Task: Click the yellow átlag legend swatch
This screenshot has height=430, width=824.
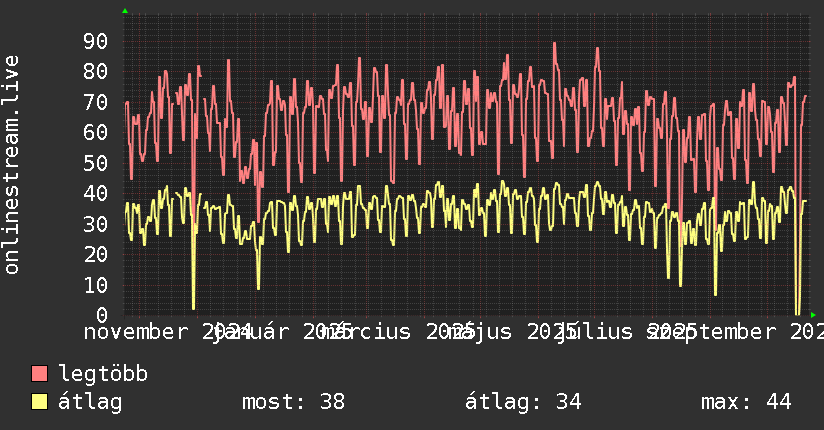Action: 39,402
